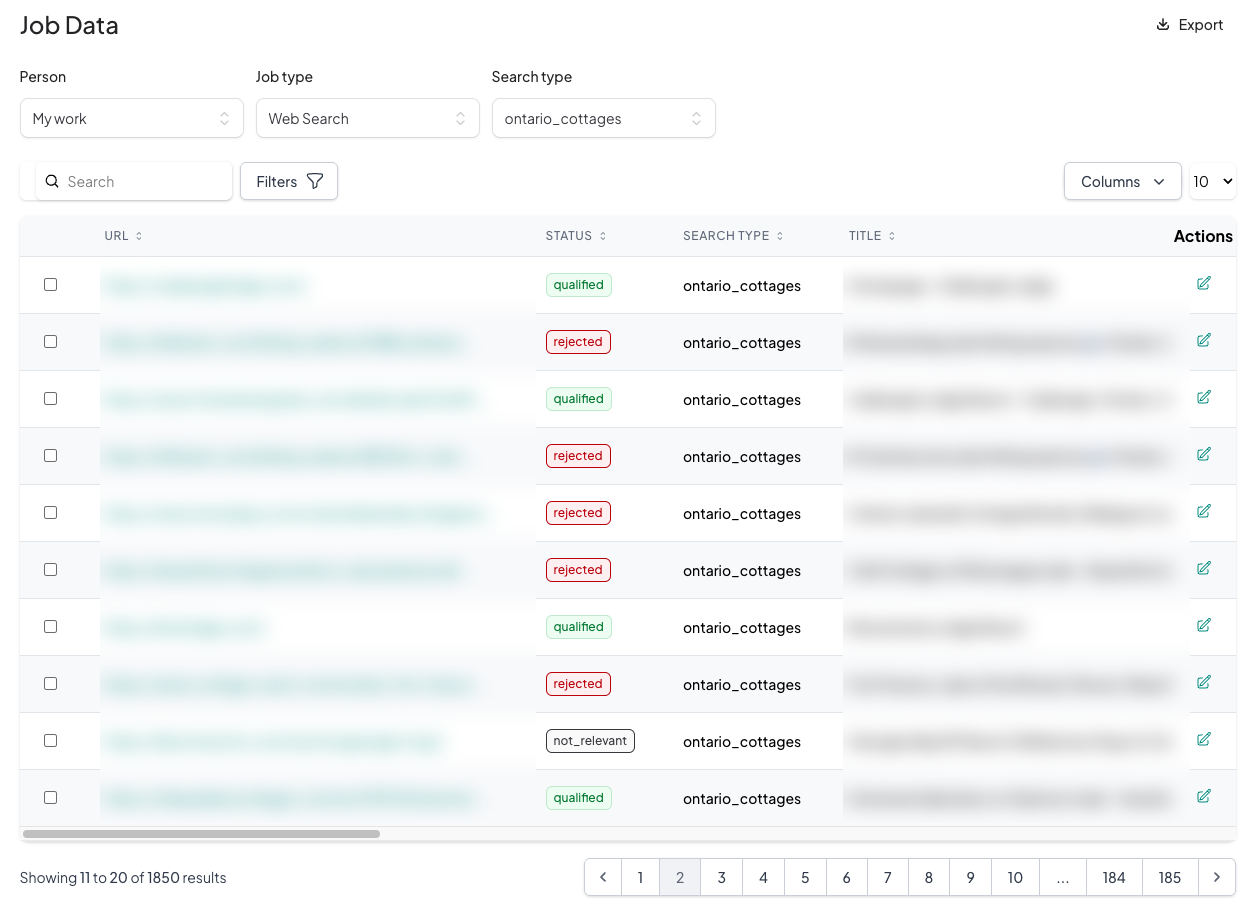Tick the fifth row checkbox
Image resolution: width=1252 pixels, height=905 pixels.
(x=51, y=513)
